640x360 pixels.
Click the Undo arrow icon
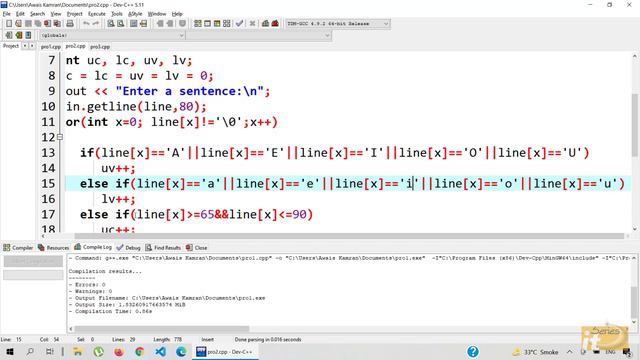pos(86,24)
